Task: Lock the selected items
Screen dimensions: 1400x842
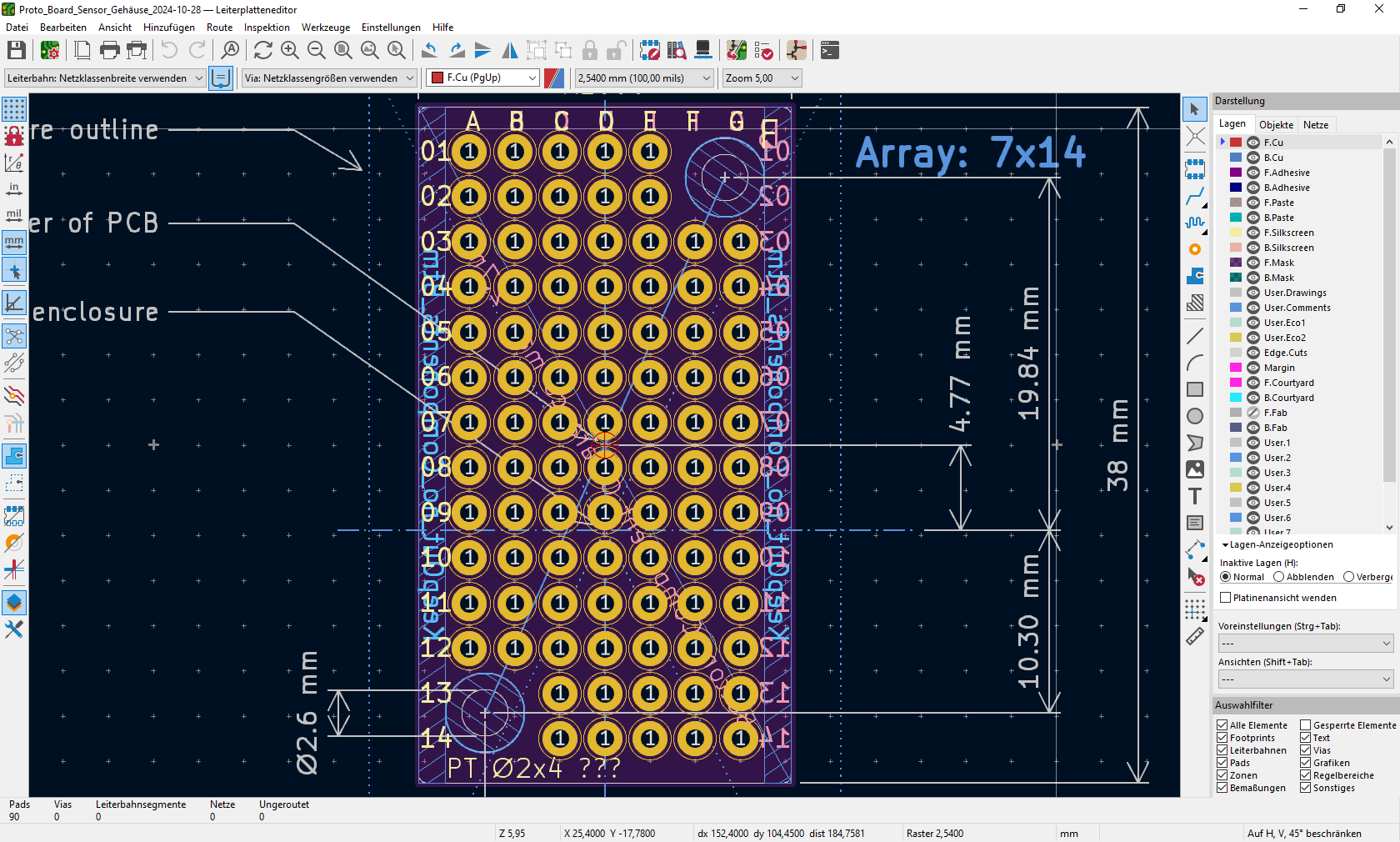Action: 590,51
